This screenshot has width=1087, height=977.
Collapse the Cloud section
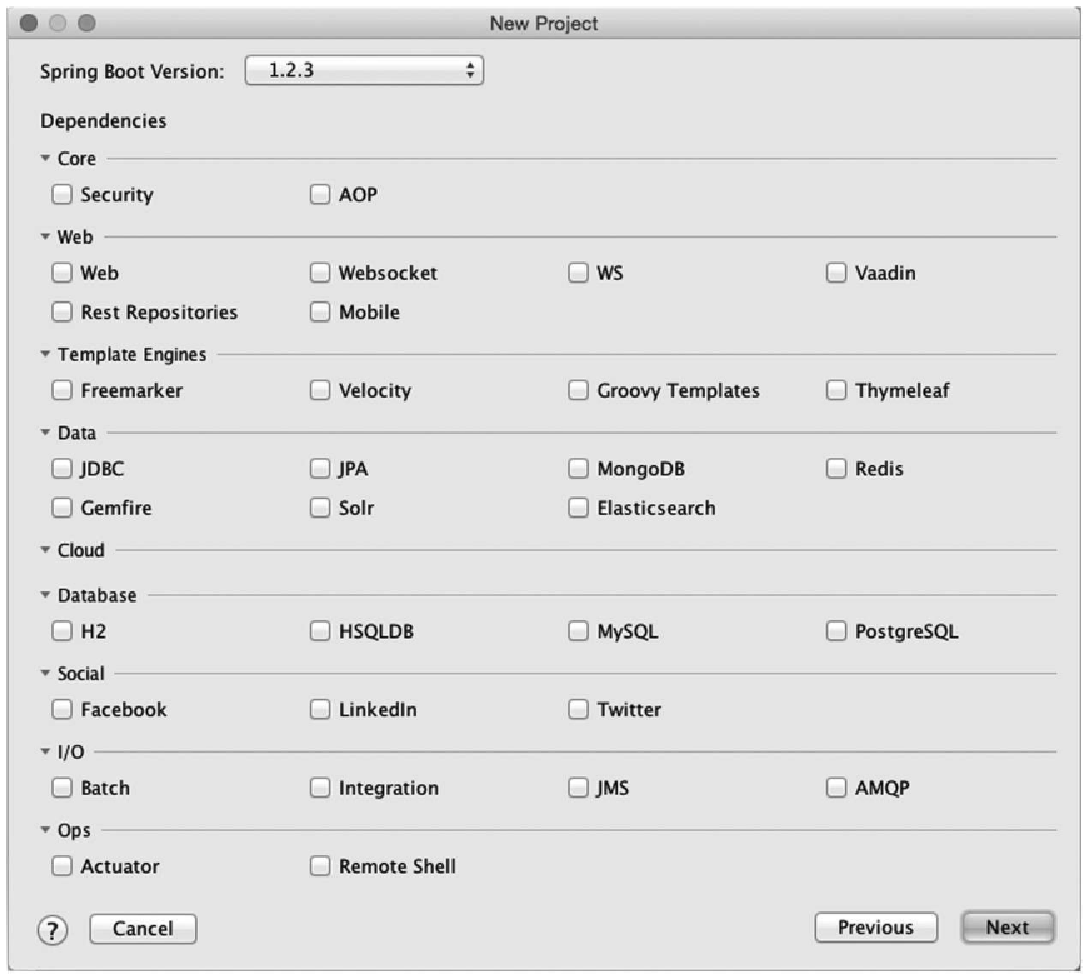coord(45,549)
